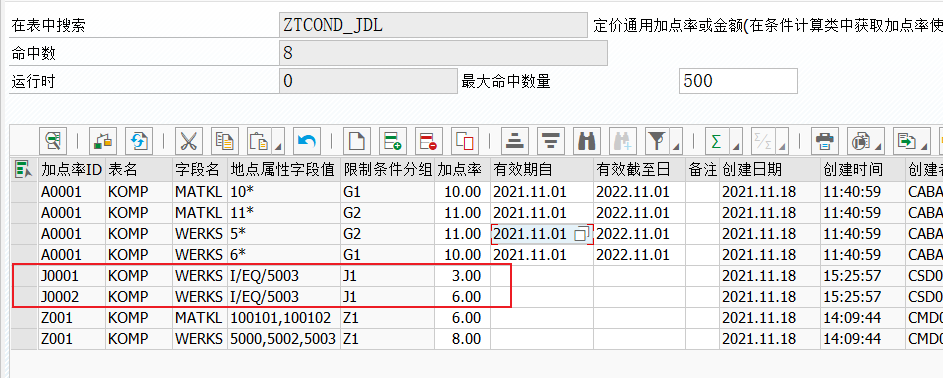Click the 备注 column header
The height and width of the screenshot is (378, 943).
click(702, 170)
